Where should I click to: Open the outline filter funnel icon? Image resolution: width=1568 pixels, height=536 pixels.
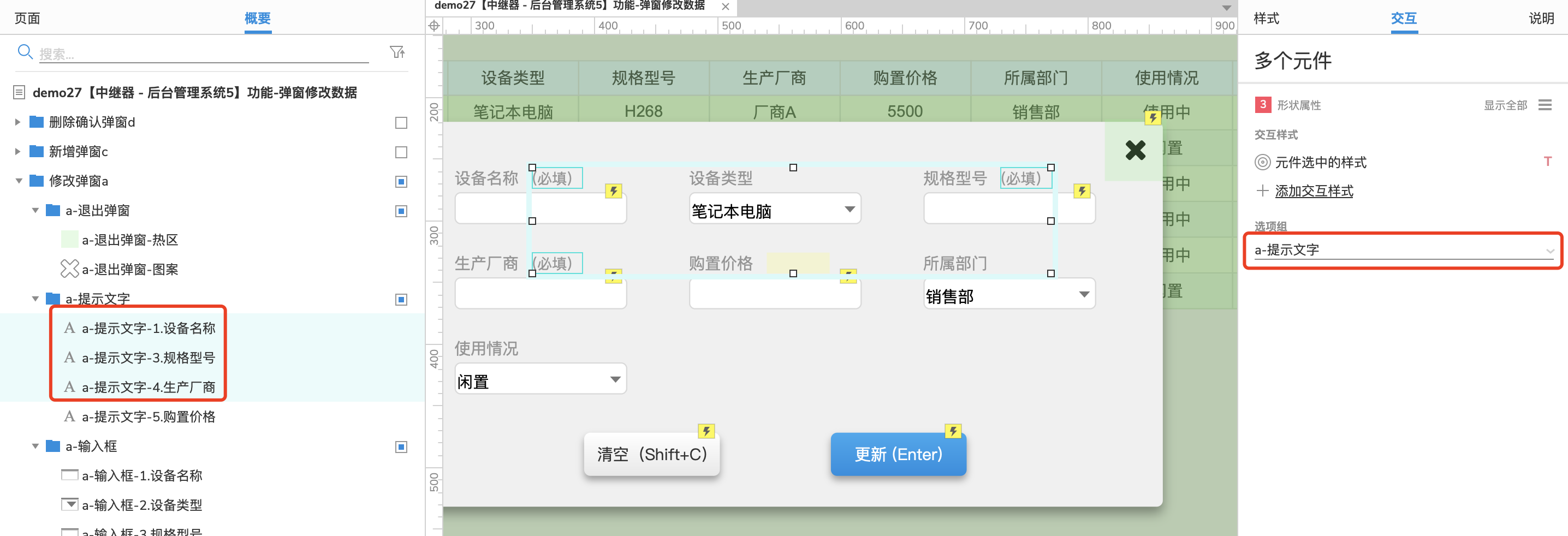click(x=397, y=52)
